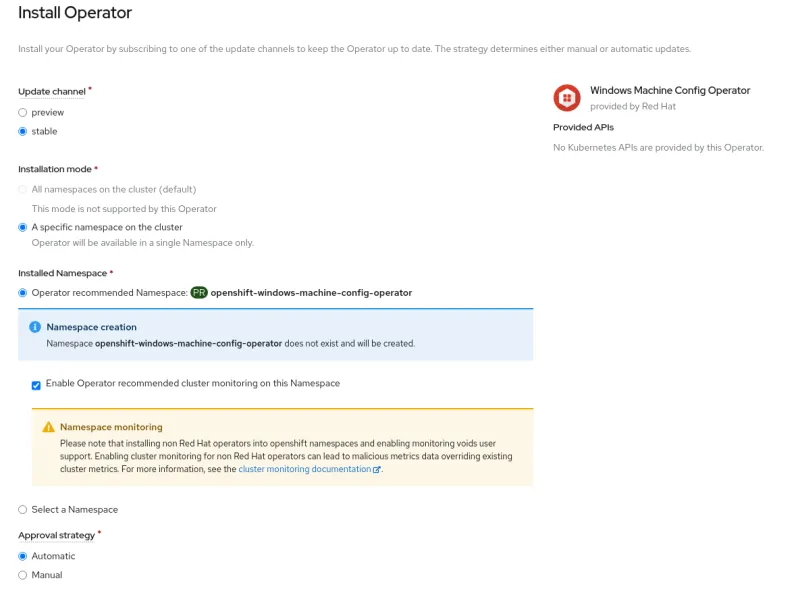The width and height of the screenshot is (800, 591).
Task: Click the blue info icon beside Namespace creation
Action: click(35, 327)
